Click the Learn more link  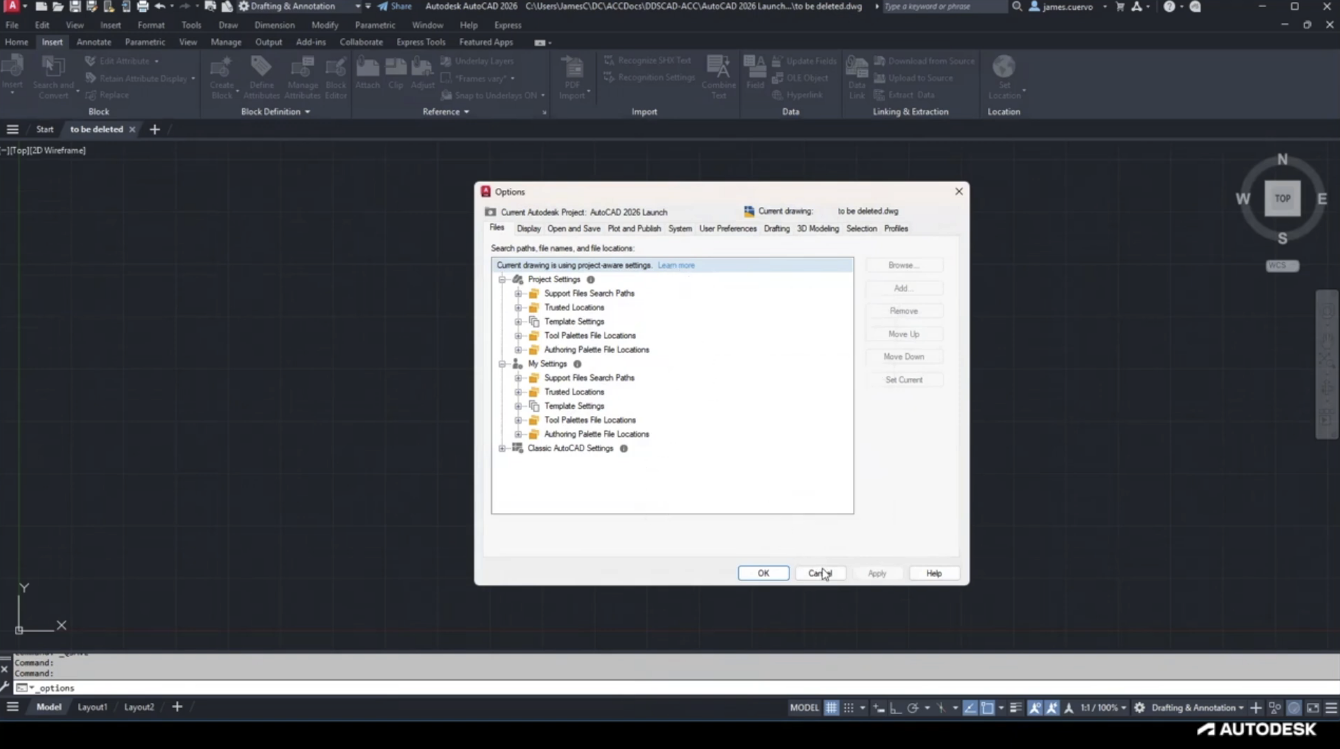(676, 266)
